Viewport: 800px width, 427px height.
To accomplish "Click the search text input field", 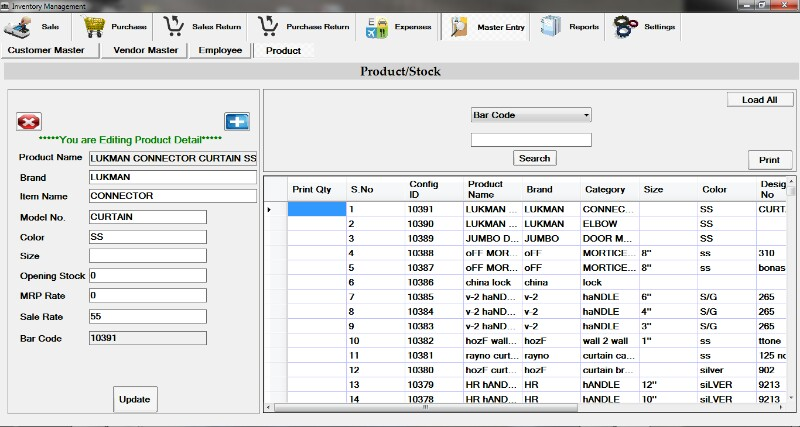I will coord(531,140).
